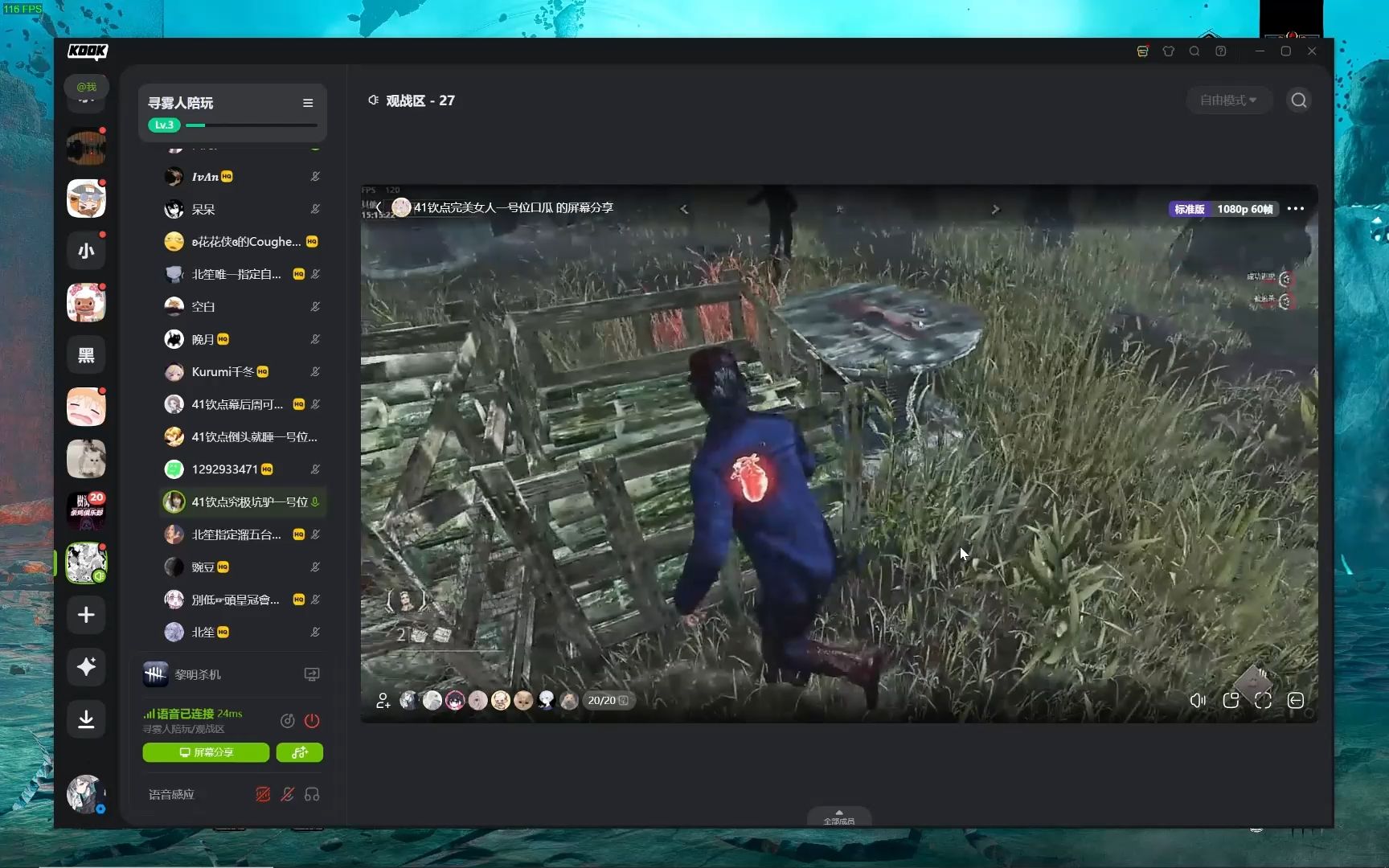The height and width of the screenshot is (868, 1389).
Task: Open your own avatar at sidebar bottom
Action: coord(85,794)
